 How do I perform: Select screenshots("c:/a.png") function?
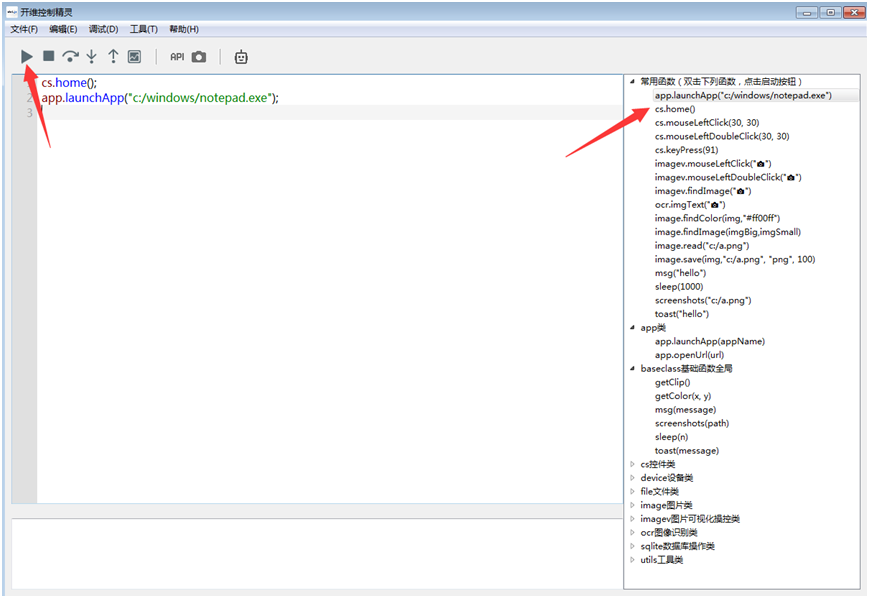coord(703,300)
